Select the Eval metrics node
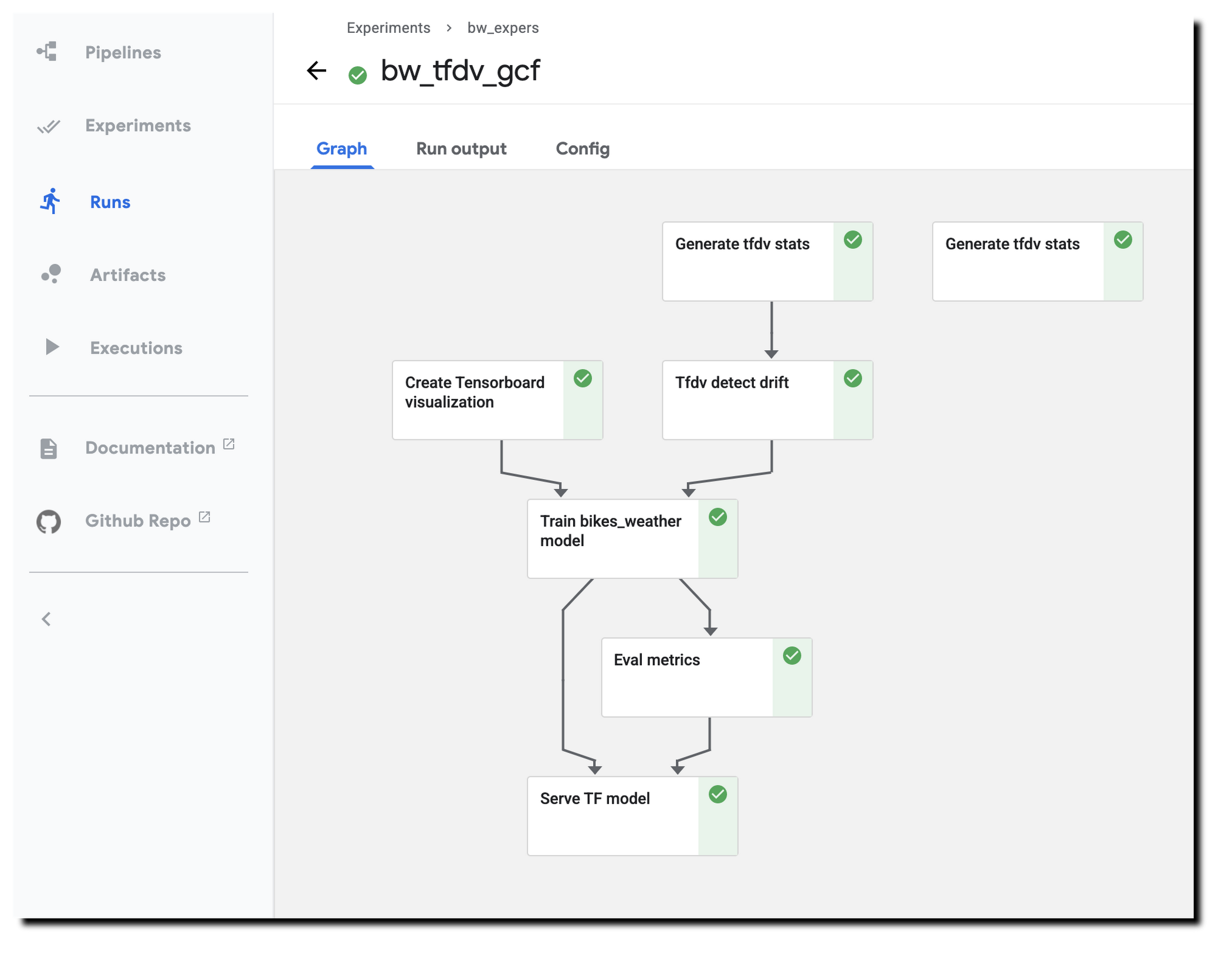The width and height of the screenshot is (1232, 956). [707, 677]
